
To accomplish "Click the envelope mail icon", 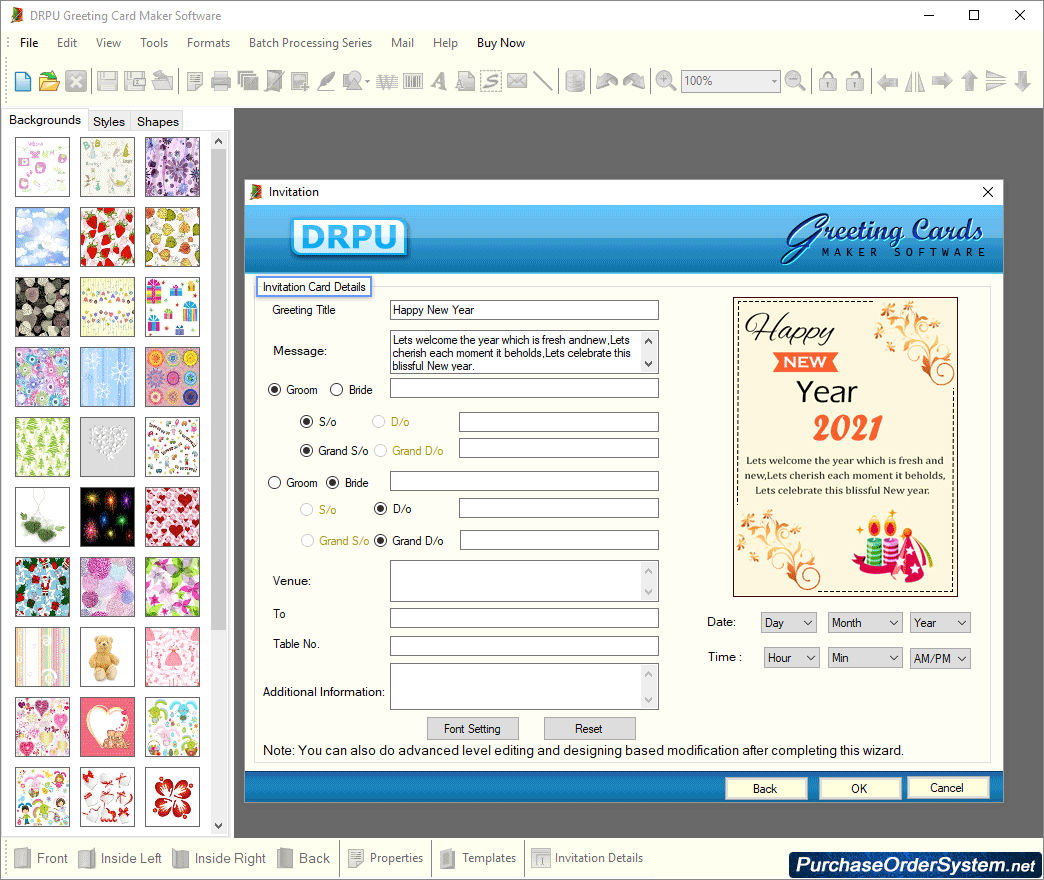I will (517, 81).
